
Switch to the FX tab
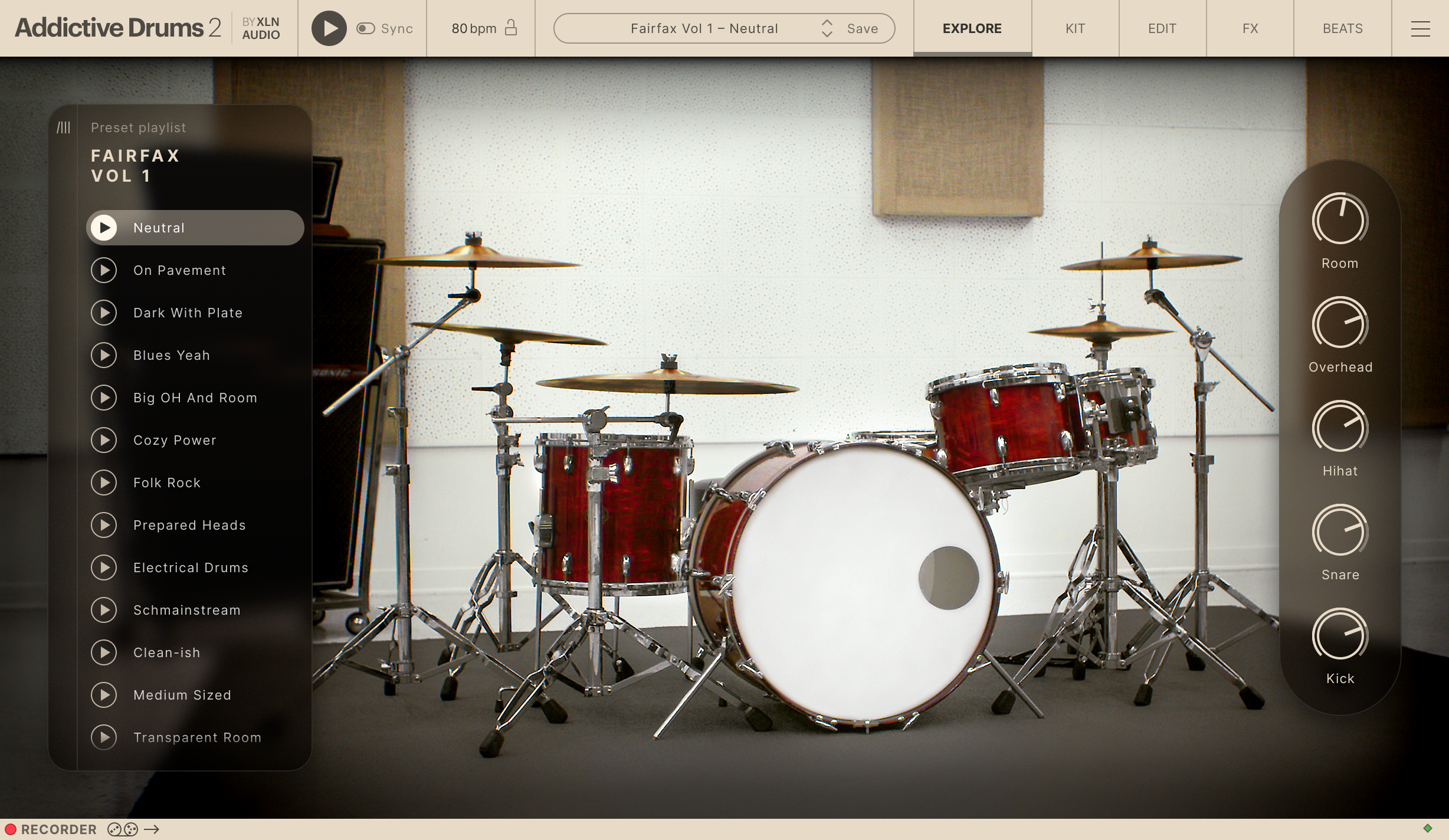[1250, 28]
